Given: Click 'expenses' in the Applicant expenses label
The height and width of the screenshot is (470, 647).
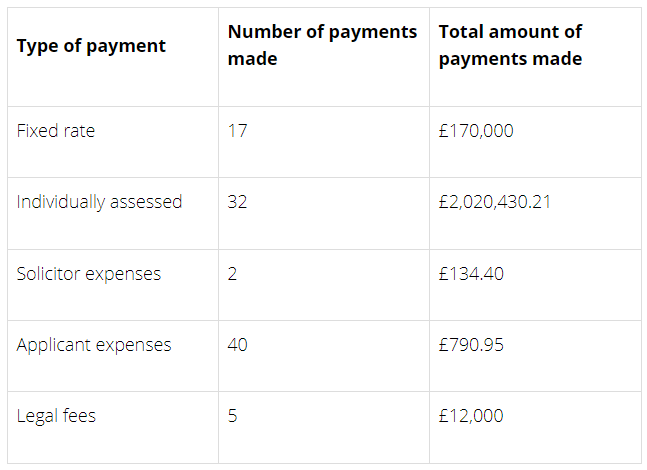Looking at the screenshot, I should pos(134,345).
